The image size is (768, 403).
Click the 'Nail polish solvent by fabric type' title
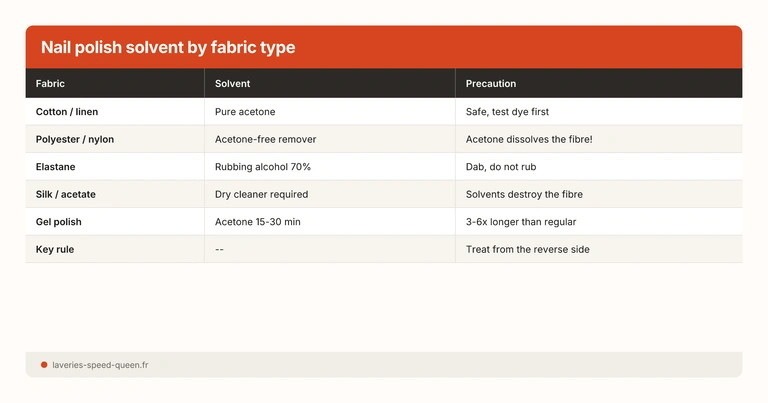point(167,47)
